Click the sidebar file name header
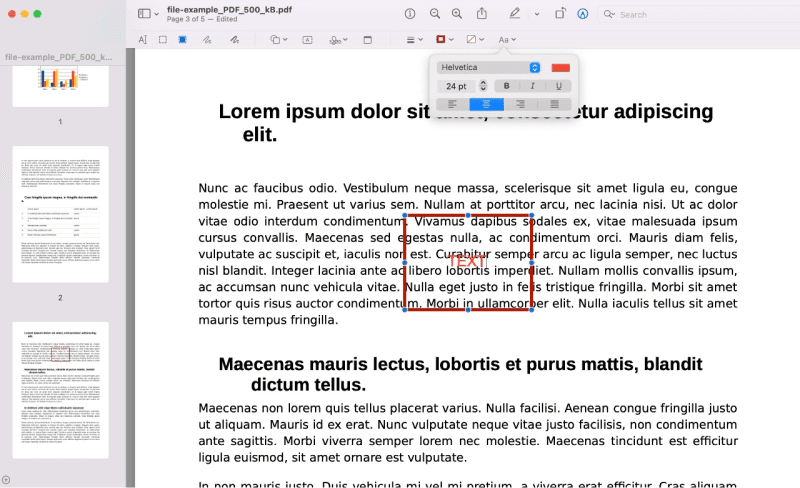The height and width of the screenshot is (488, 800). (x=59, y=57)
